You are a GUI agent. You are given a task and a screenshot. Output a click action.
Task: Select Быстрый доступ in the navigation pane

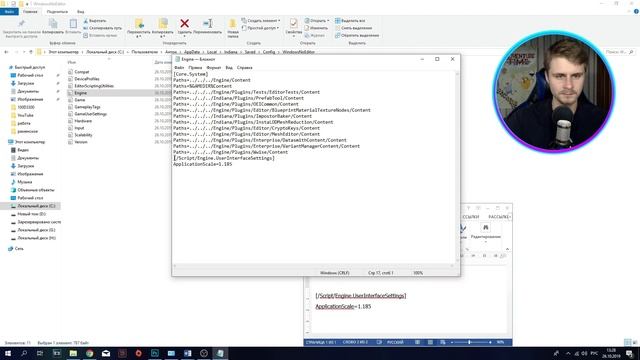point(29,67)
